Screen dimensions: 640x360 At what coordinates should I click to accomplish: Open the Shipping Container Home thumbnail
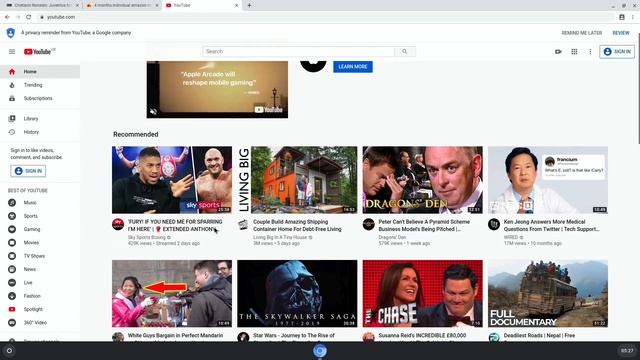click(297, 180)
